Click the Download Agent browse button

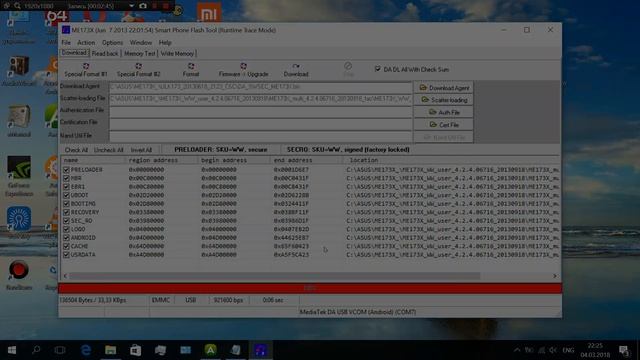pos(444,88)
